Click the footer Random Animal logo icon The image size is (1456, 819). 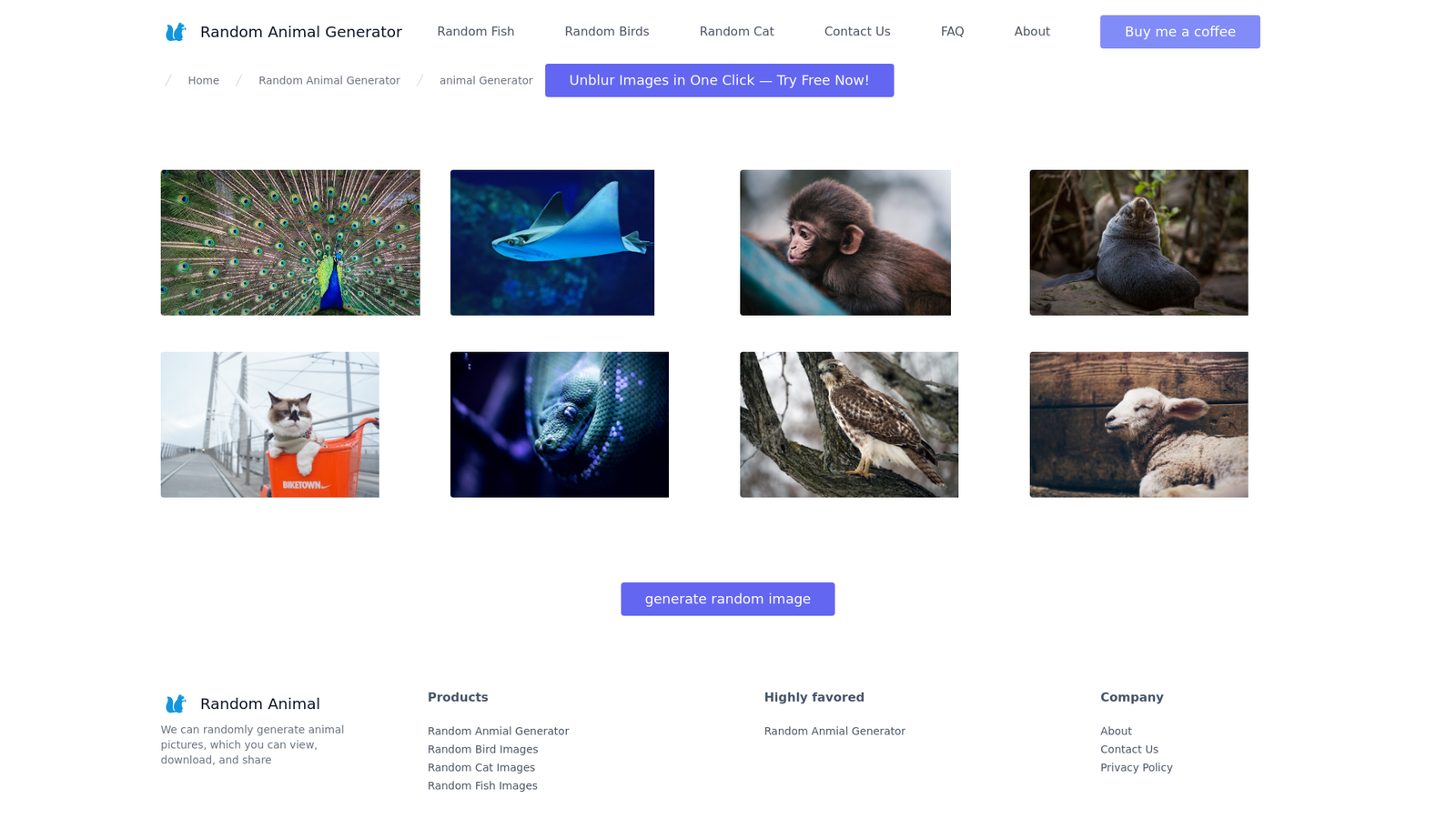click(176, 703)
